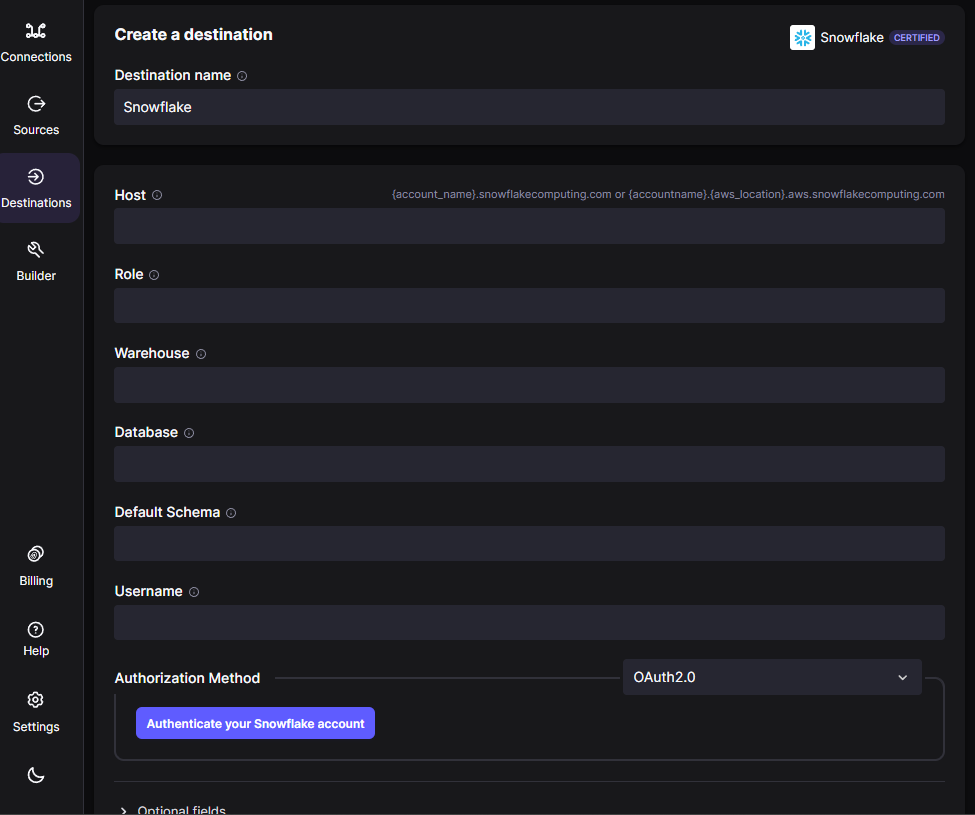Show info tooltip for Warehouse
The height and width of the screenshot is (815, 975).
pyautogui.click(x=201, y=354)
